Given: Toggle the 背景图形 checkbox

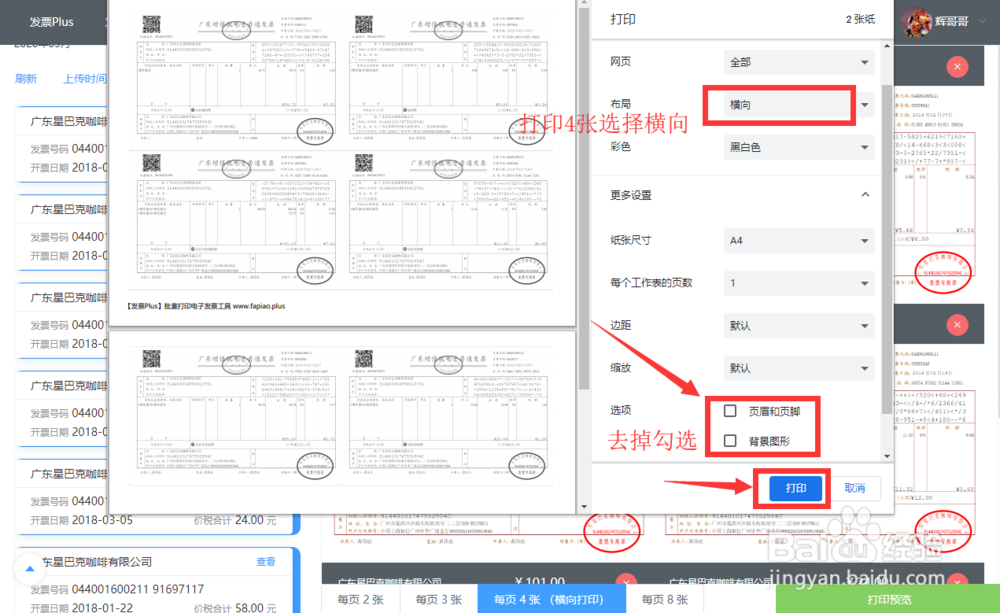Looking at the screenshot, I should [x=730, y=441].
